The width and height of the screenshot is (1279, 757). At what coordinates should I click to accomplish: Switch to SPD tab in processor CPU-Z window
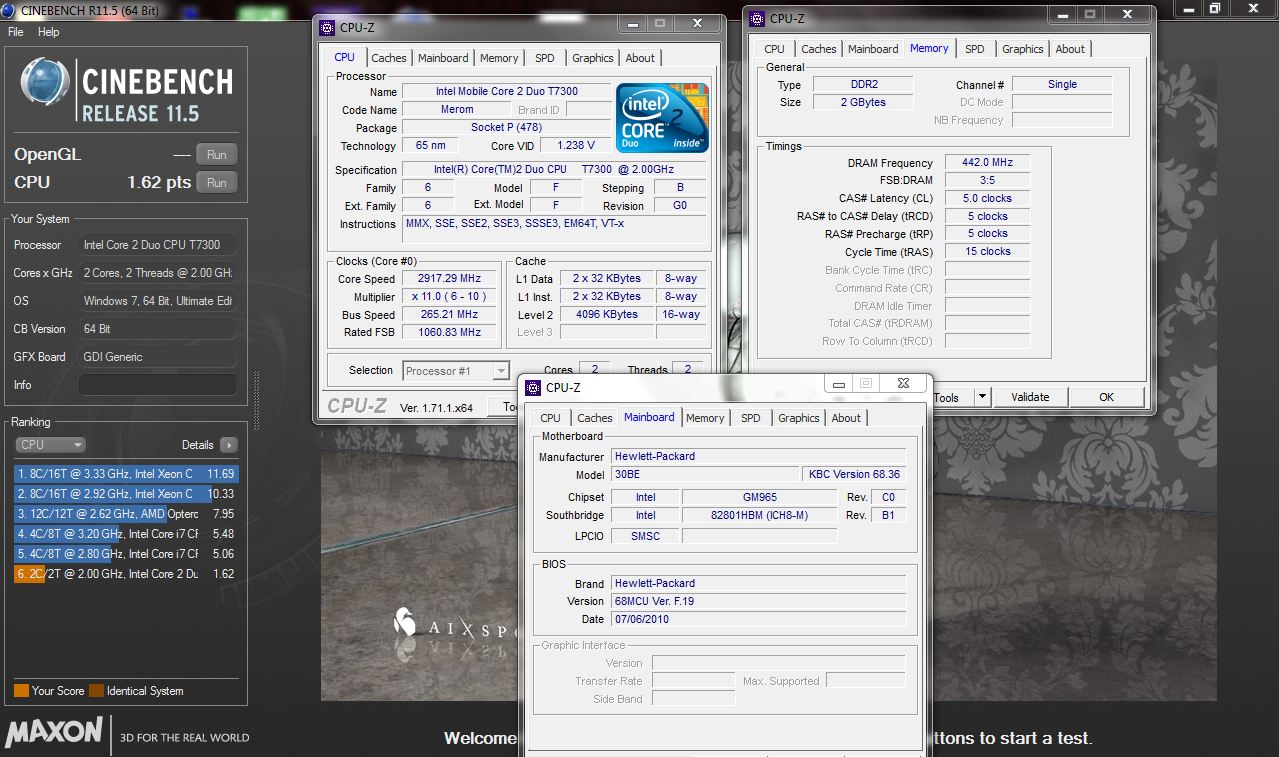[545, 58]
